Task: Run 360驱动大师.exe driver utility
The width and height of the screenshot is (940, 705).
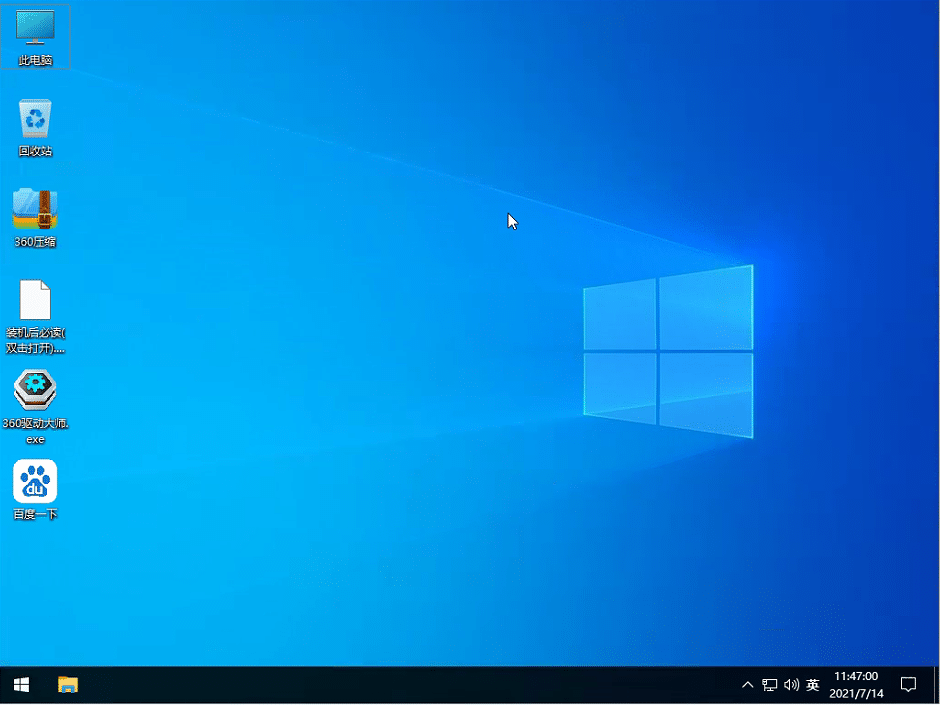Action: coord(35,390)
